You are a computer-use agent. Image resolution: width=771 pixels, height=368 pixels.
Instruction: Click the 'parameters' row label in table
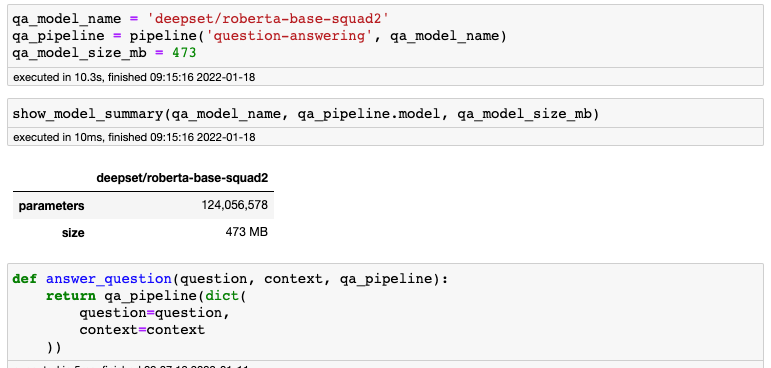click(x=52, y=206)
